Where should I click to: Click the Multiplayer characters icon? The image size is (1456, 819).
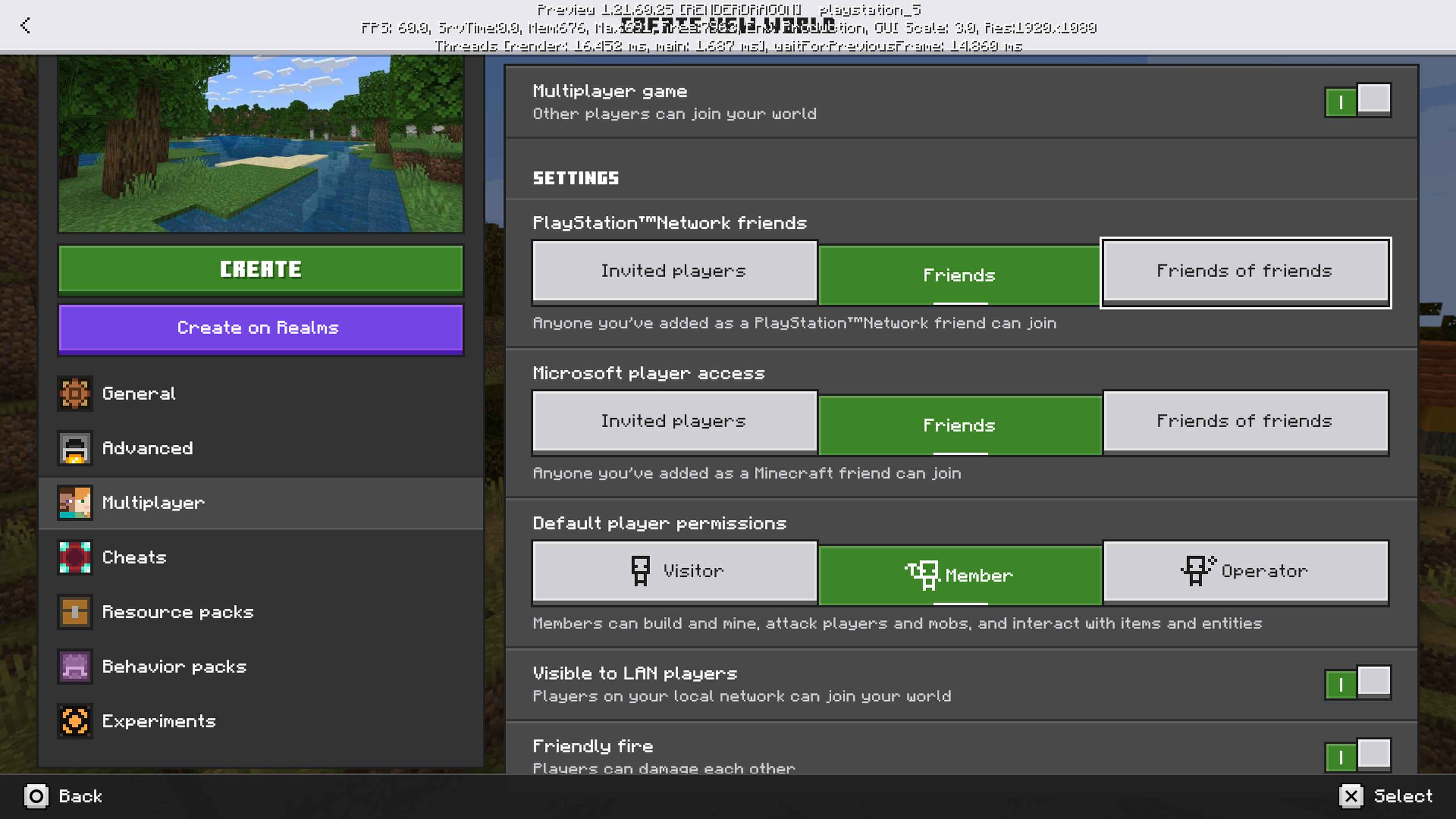[x=75, y=503]
